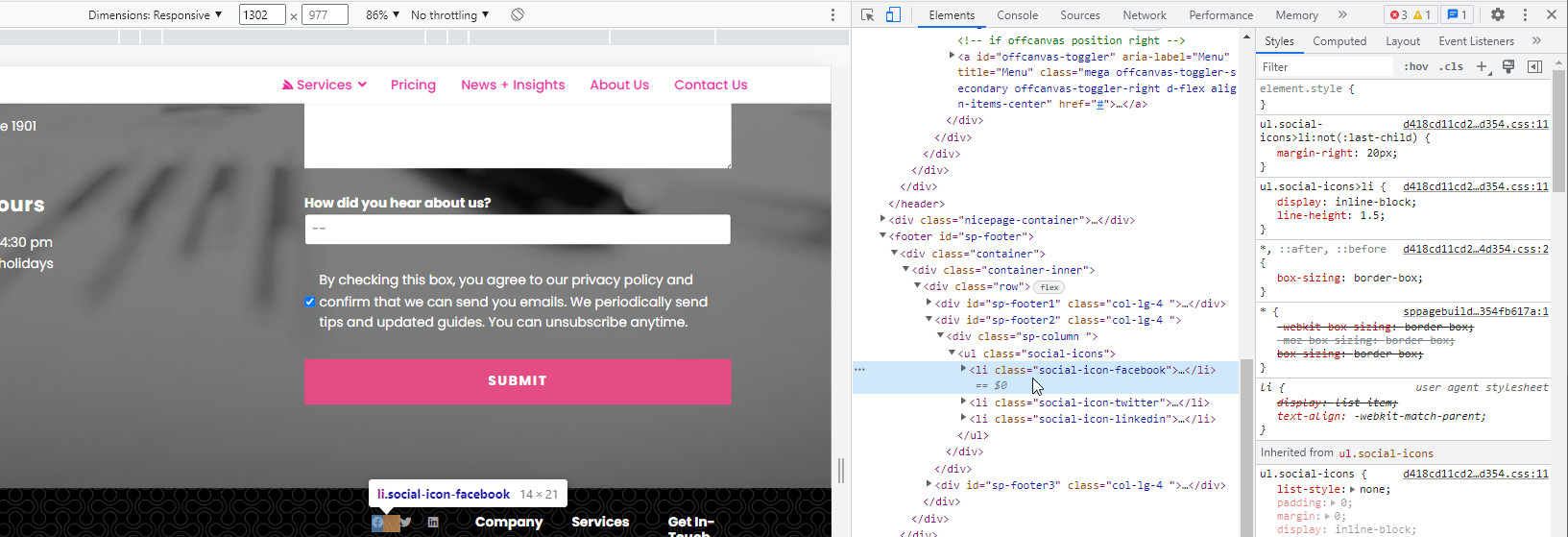Image resolution: width=1568 pixels, height=537 pixels.
Task: Open the error count badge
Action: (x=1409, y=14)
